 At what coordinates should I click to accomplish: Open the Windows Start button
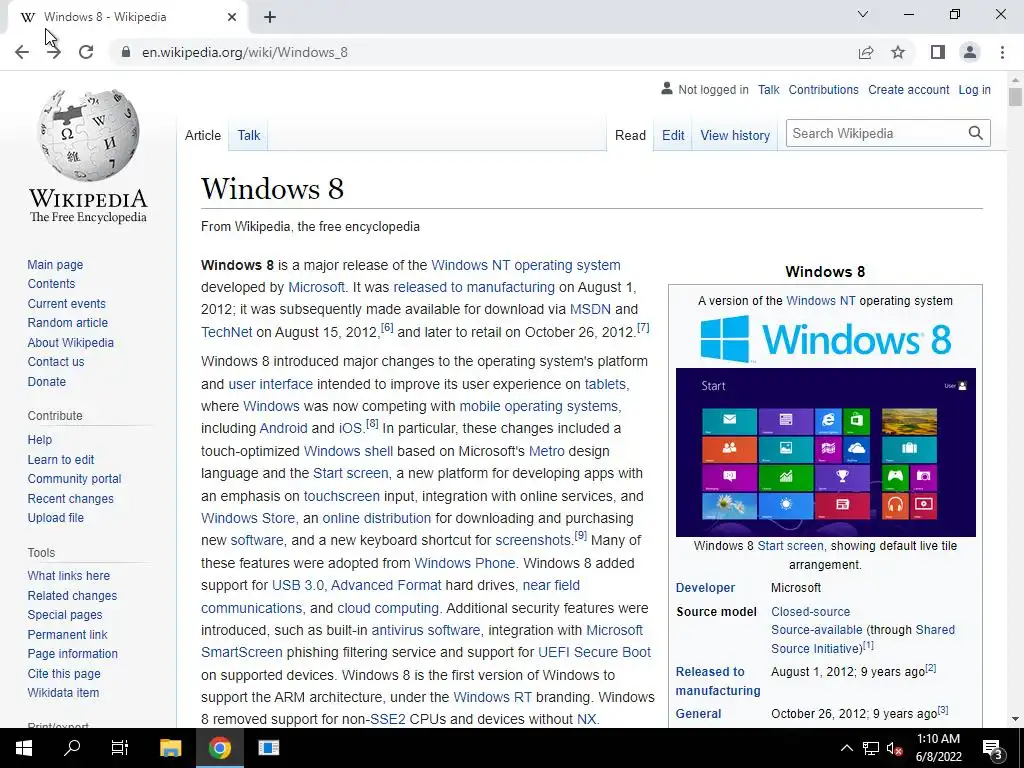point(24,748)
